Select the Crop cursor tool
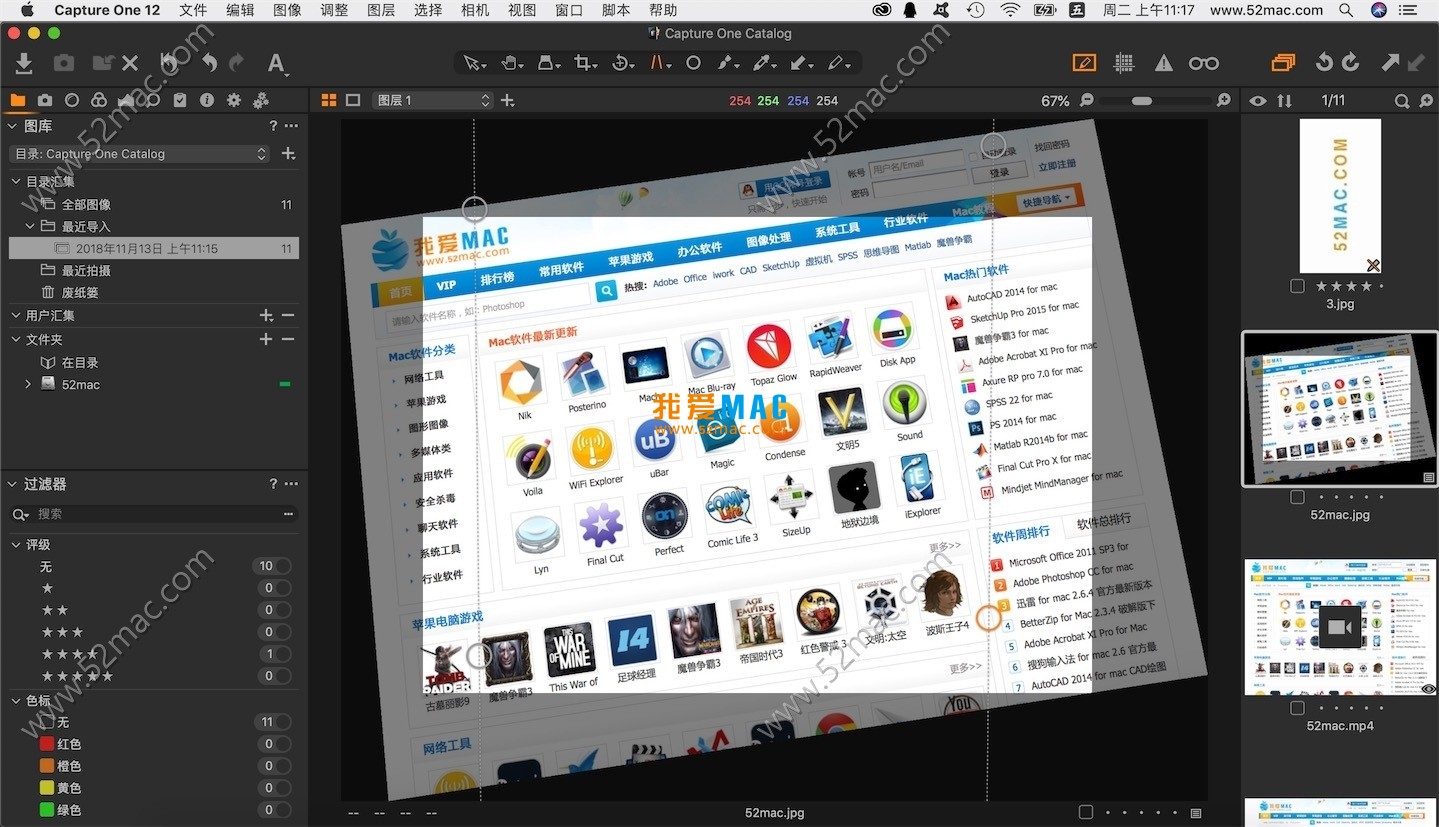The height and width of the screenshot is (827, 1439). (584, 63)
